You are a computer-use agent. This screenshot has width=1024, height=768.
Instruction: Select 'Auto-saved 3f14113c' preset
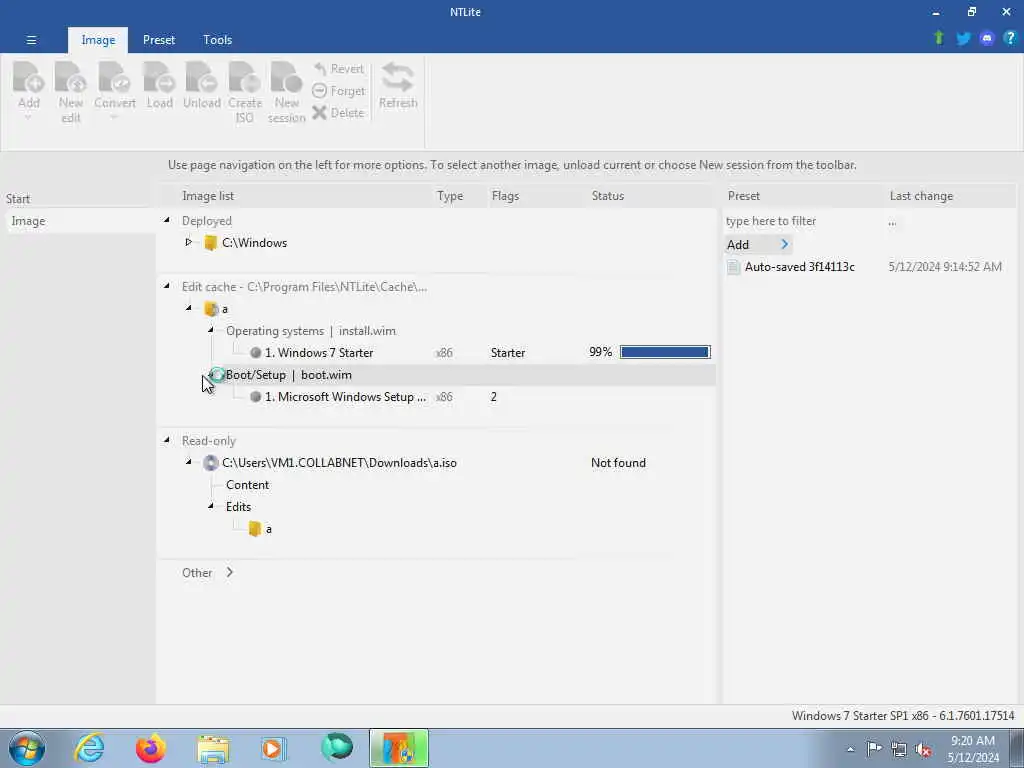click(x=799, y=266)
